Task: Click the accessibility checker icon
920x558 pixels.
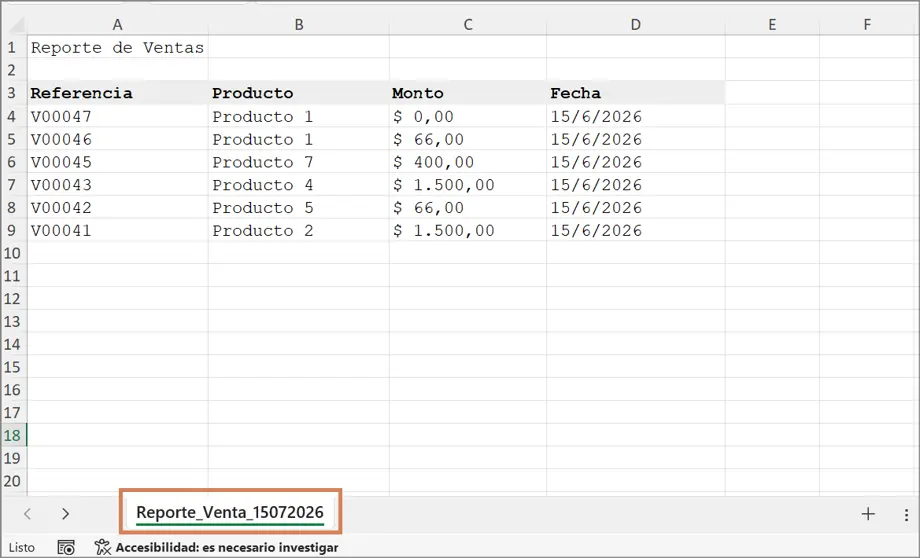Action: pyautogui.click(x=103, y=547)
